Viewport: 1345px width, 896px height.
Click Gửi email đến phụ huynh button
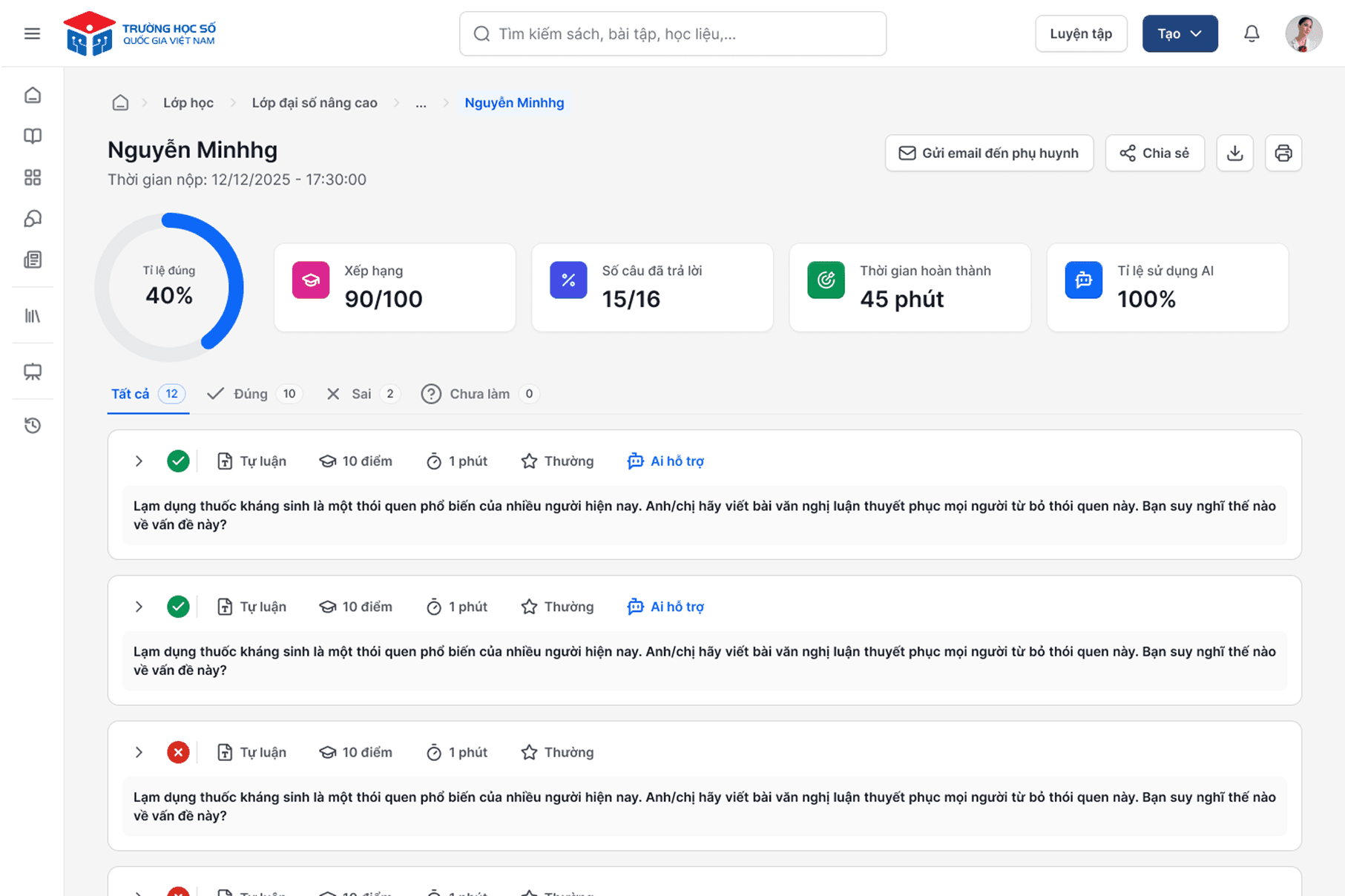tap(989, 153)
